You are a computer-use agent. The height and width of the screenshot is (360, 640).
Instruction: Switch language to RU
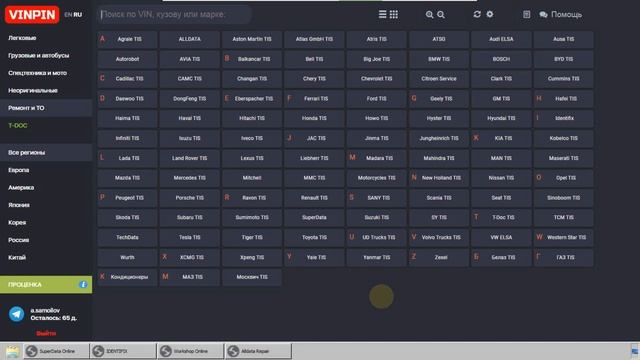coord(78,15)
